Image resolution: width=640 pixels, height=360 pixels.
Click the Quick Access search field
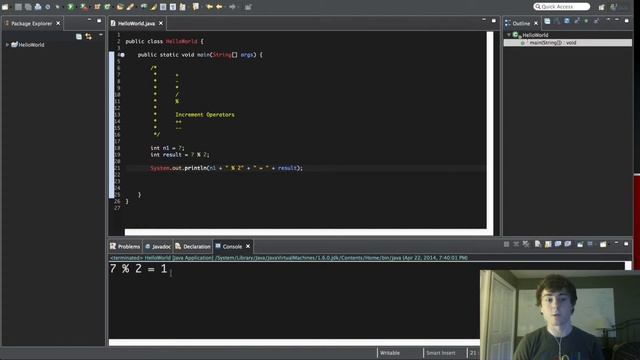coord(562,7)
